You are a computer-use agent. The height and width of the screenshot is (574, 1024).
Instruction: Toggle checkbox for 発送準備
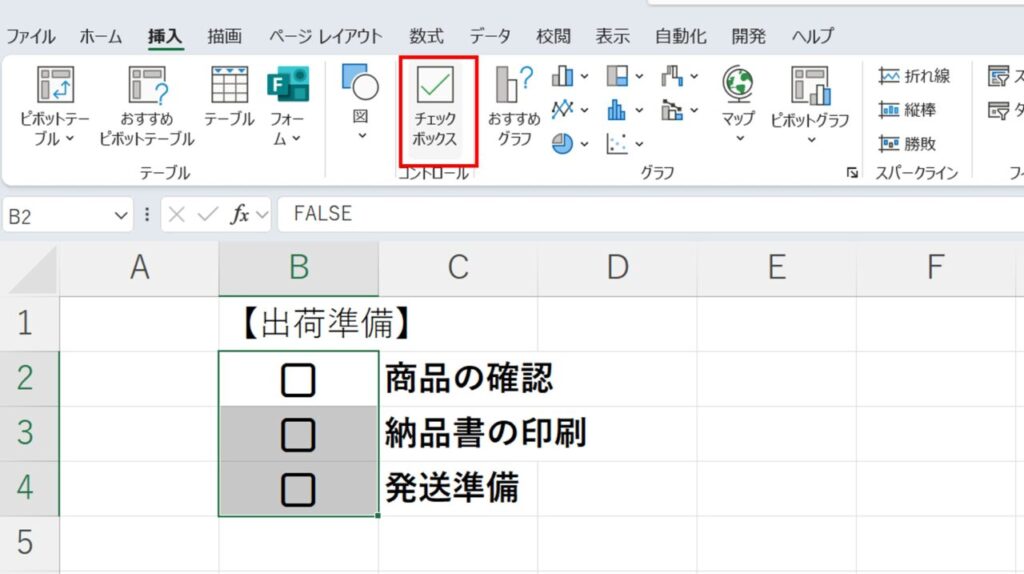[x=298, y=490]
